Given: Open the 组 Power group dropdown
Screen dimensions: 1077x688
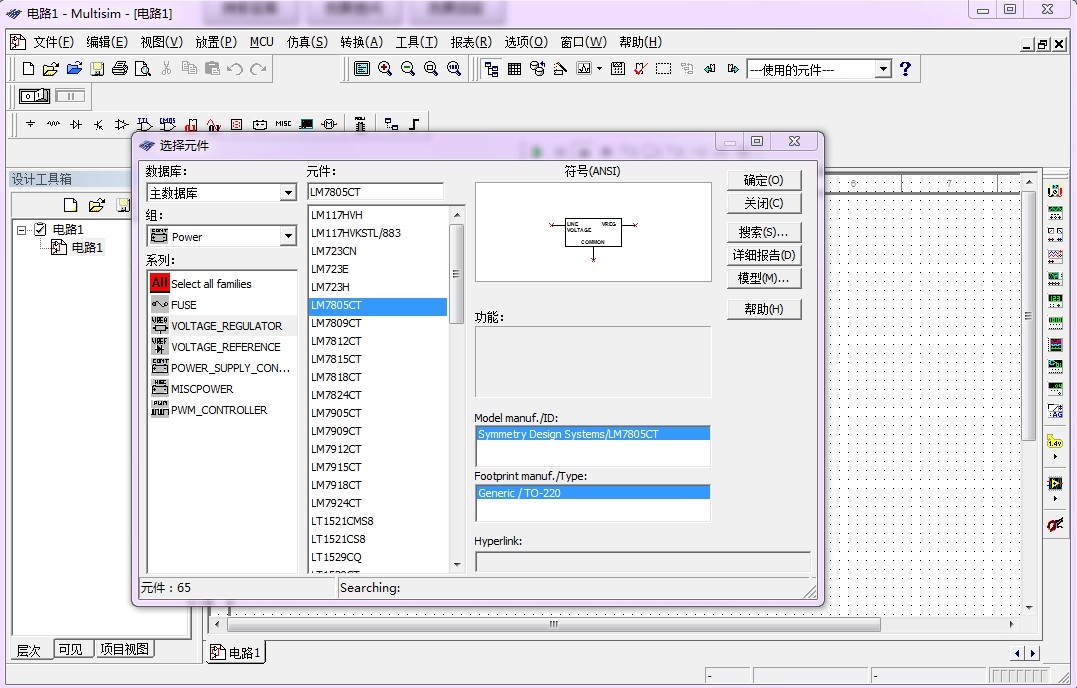Looking at the screenshot, I should click(x=288, y=237).
